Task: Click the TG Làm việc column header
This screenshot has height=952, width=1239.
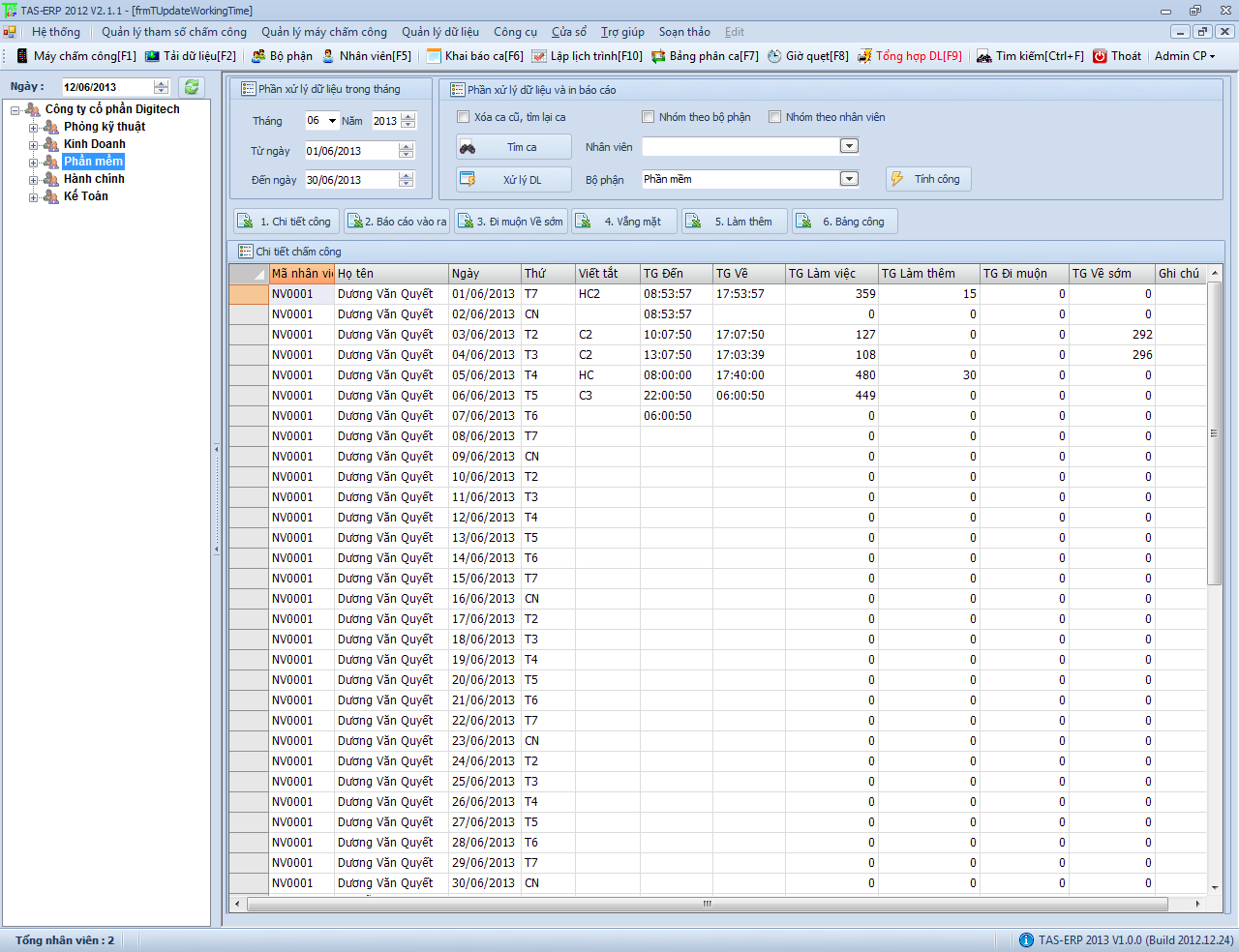Action: pos(831,274)
